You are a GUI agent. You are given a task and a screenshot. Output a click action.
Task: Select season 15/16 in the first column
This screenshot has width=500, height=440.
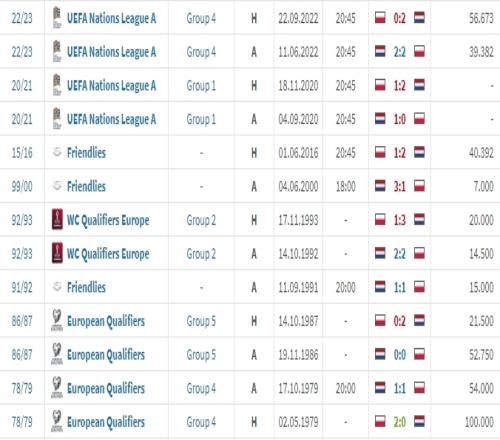[x=22, y=153]
